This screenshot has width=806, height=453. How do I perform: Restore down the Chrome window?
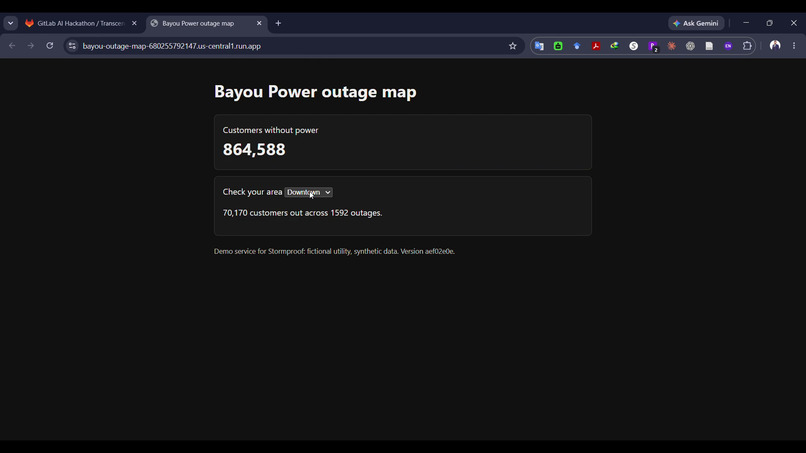pyautogui.click(x=770, y=23)
